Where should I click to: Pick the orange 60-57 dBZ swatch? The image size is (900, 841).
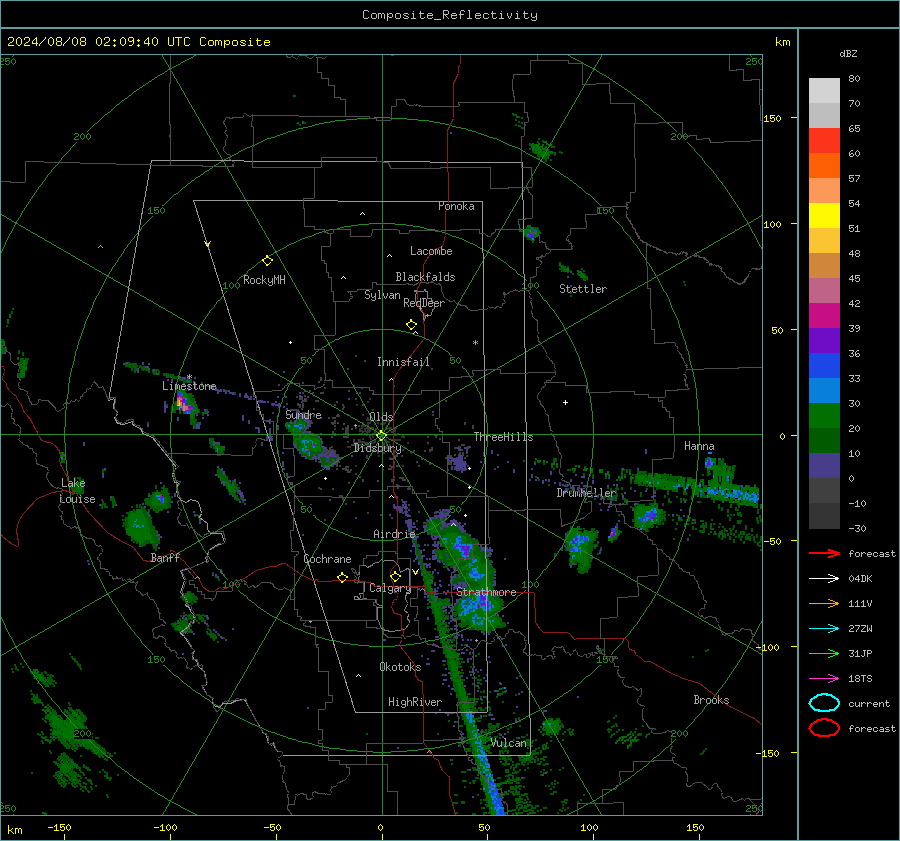coord(824,166)
